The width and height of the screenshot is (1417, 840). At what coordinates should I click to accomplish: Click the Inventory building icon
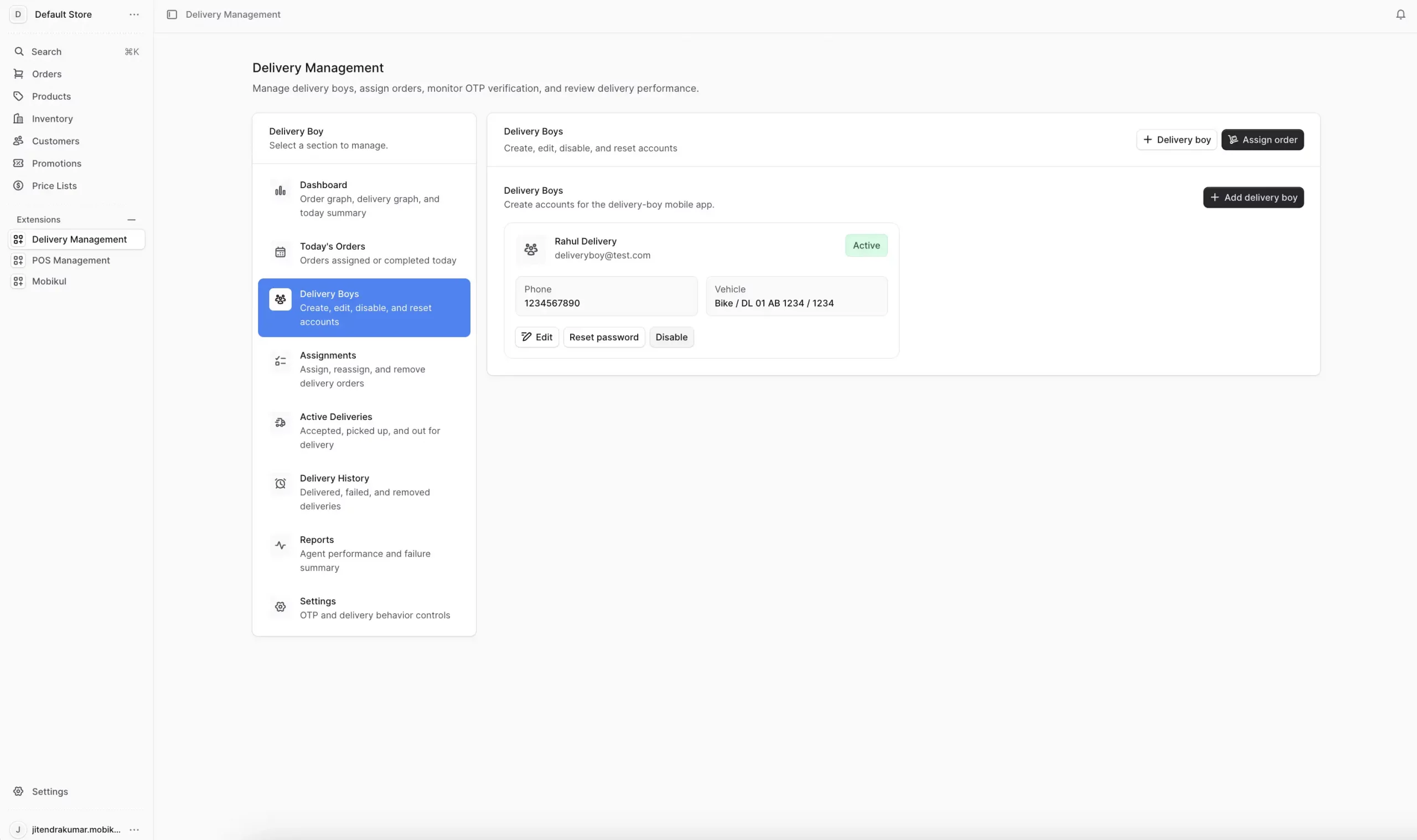[x=19, y=119]
